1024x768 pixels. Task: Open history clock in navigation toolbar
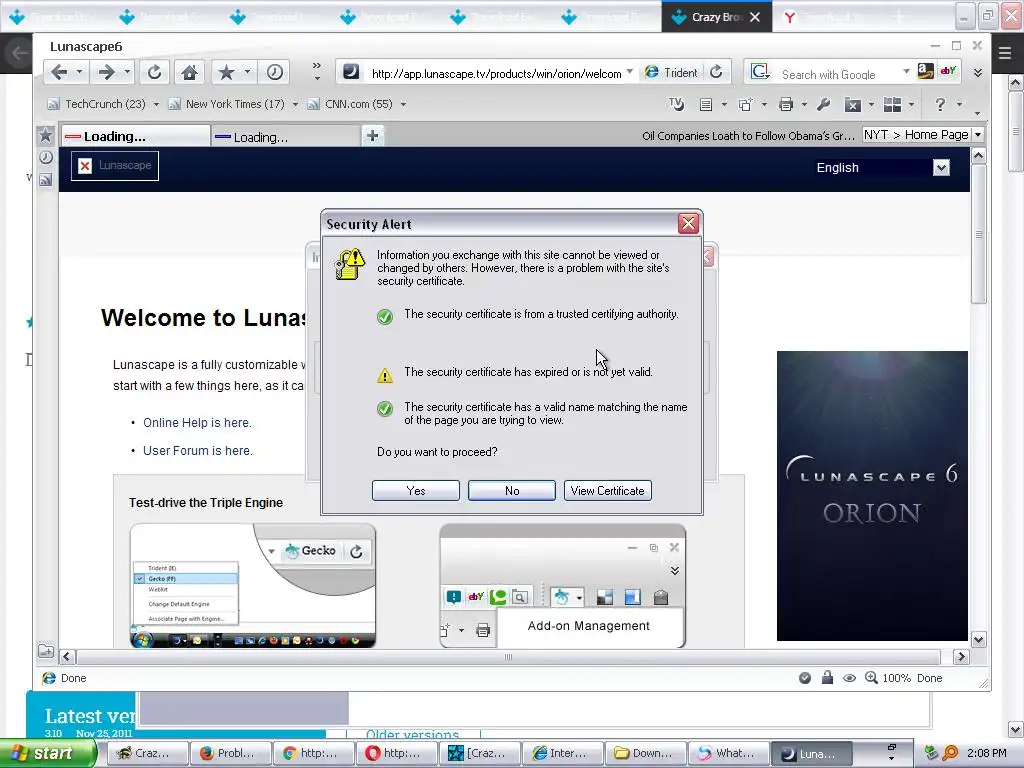click(274, 72)
